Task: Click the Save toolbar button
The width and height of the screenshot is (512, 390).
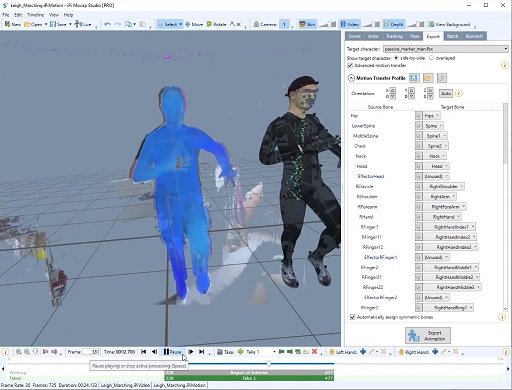Action: pos(58,24)
